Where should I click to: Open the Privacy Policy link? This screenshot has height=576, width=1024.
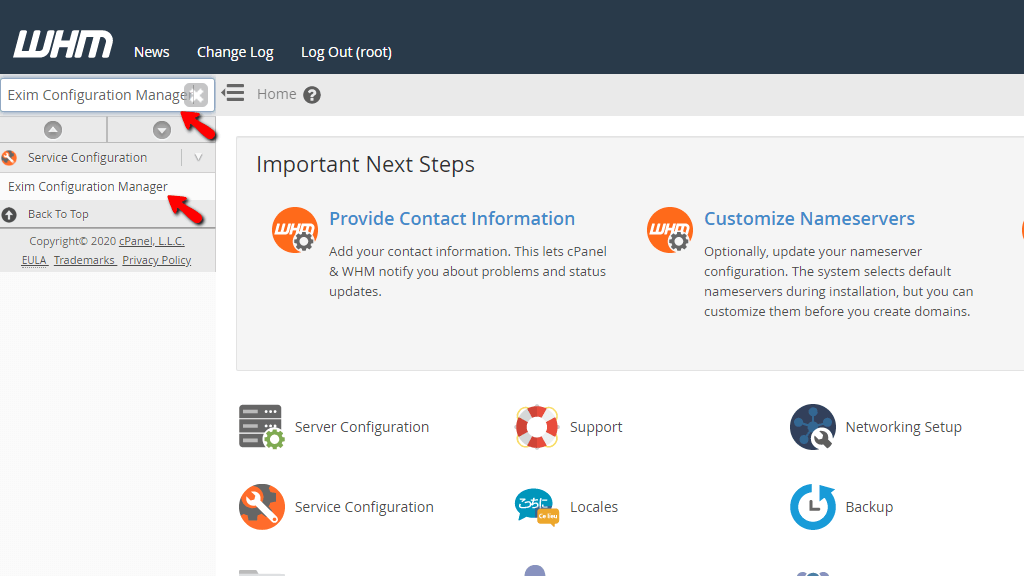coord(157,260)
